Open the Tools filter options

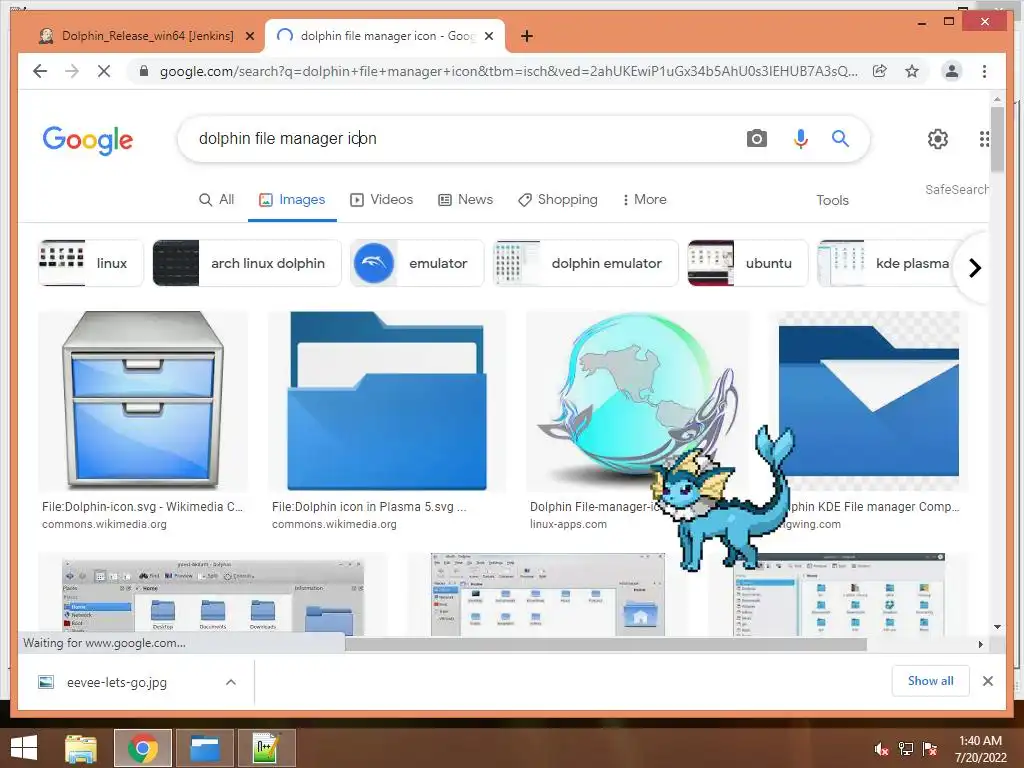832,200
